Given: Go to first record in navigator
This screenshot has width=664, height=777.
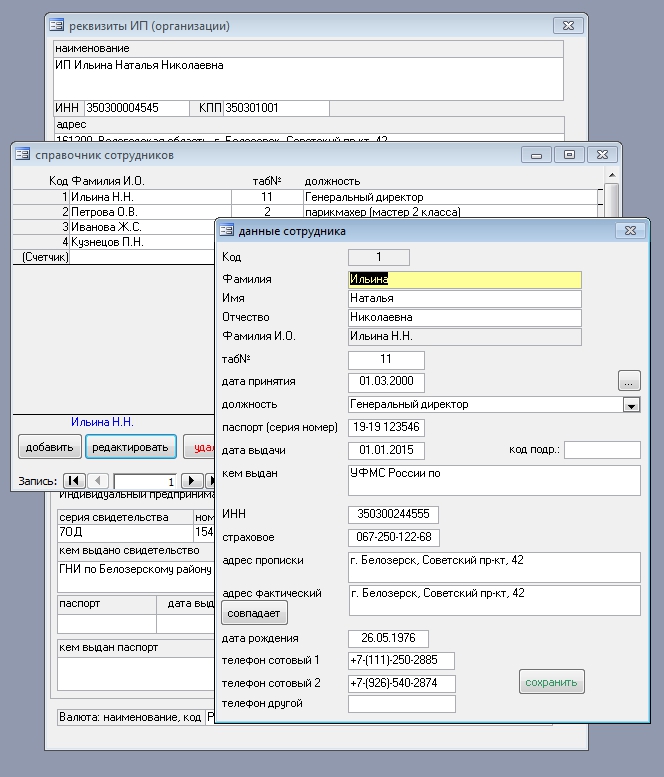Looking at the screenshot, I should pos(74,481).
